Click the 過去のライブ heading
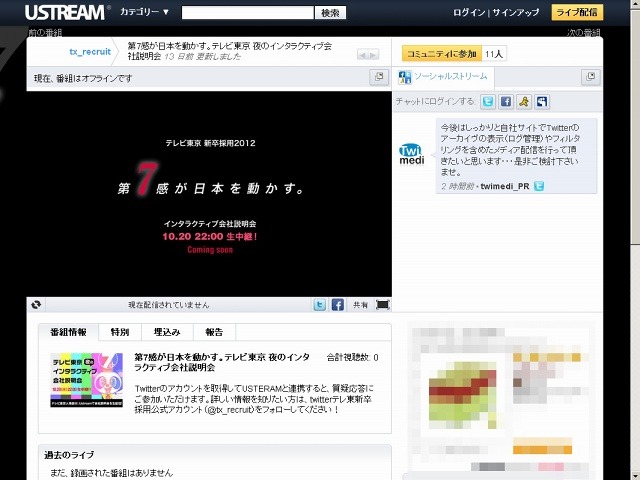Screen dimensions: 640x480 (x=69, y=455)
